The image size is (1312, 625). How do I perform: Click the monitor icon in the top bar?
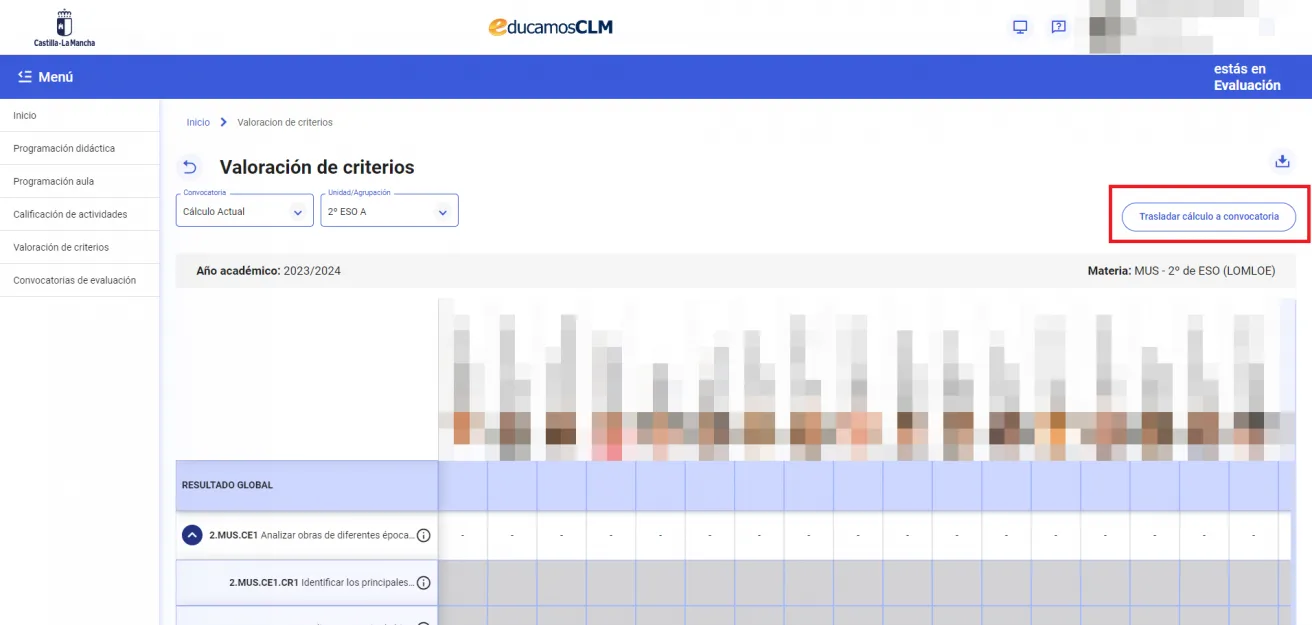pyautogui.click(x=1019, y=27)
